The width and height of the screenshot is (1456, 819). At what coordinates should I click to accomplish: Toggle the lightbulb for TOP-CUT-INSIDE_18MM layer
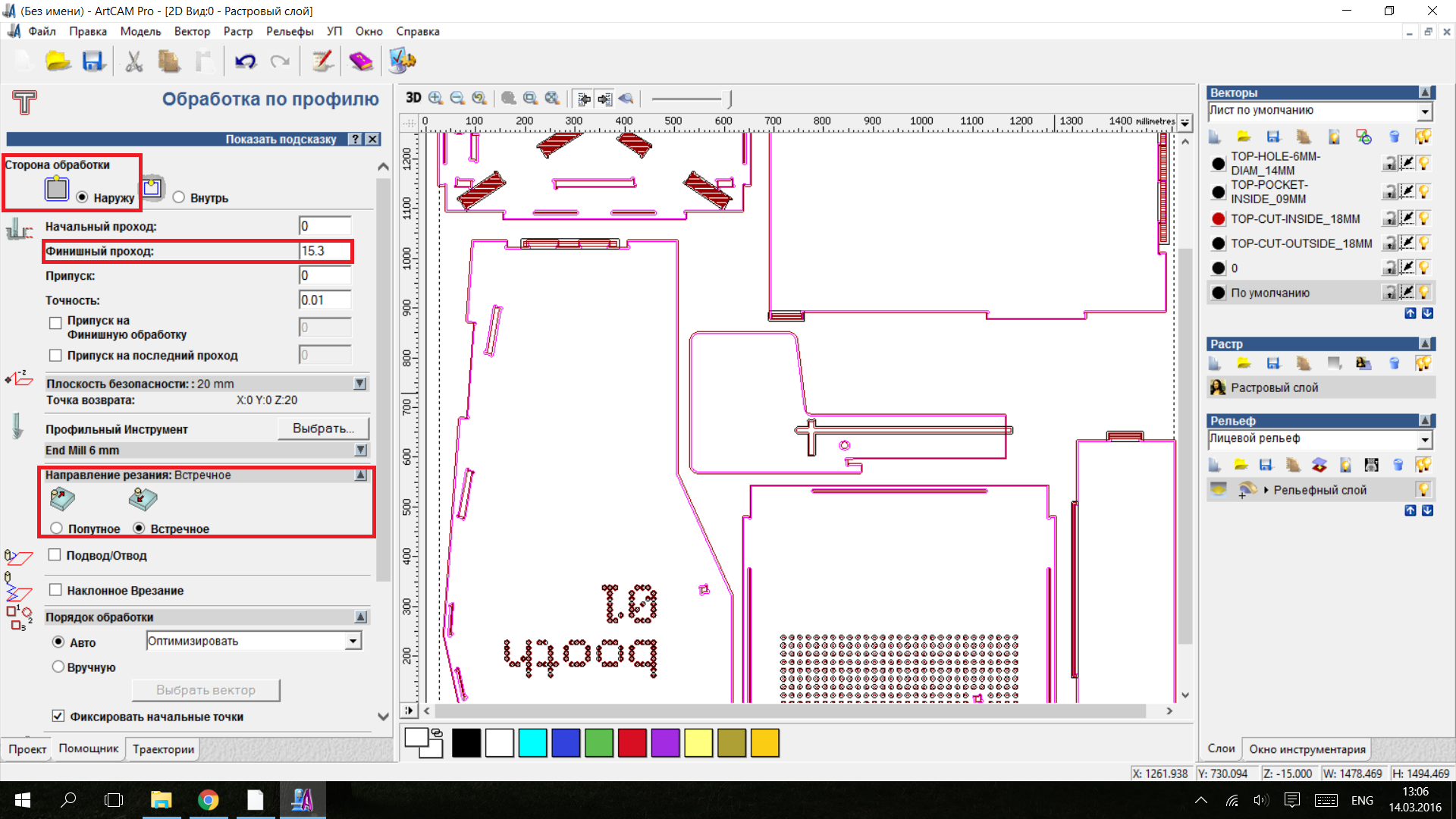[1424, 218]
